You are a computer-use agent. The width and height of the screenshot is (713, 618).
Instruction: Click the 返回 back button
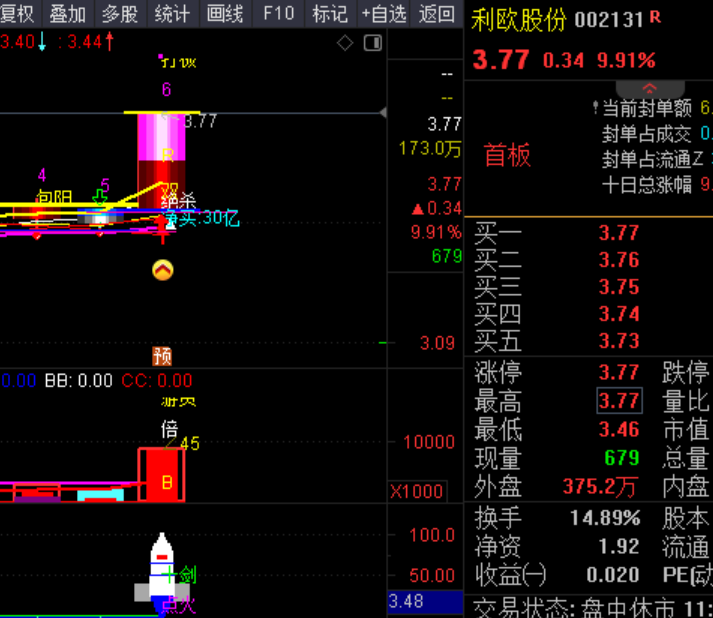point(437,14)
